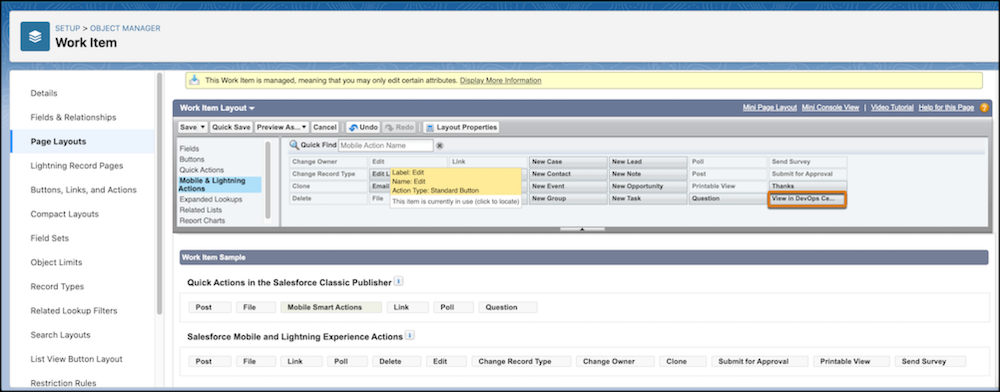Viewport: 1000px width, 392px height.
Task: Click the orange help question-mark icon
Action: pyautogui.click(x=985, y=108)
